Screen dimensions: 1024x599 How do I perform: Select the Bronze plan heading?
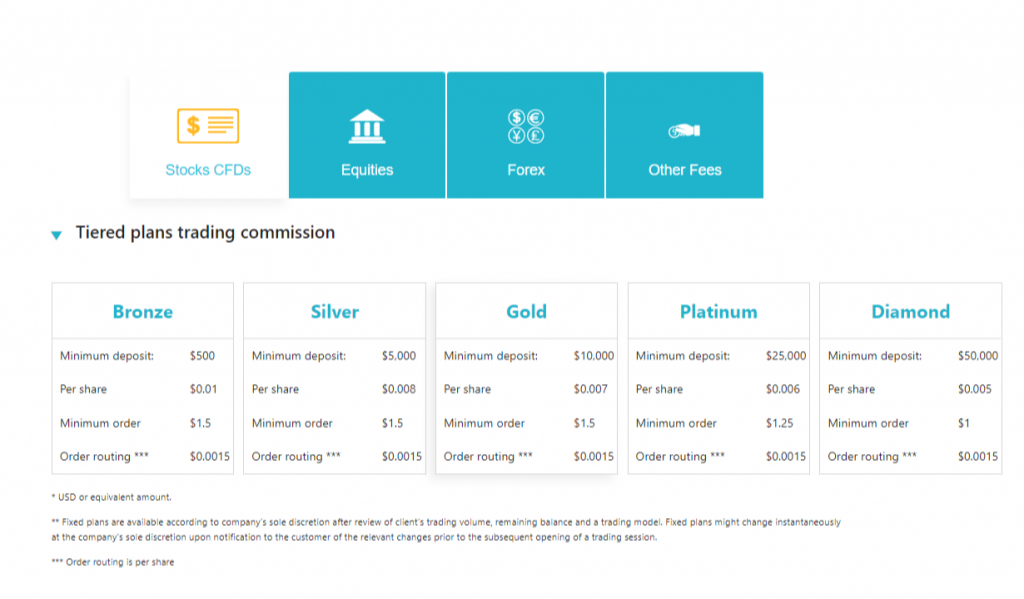click(142, 312)
